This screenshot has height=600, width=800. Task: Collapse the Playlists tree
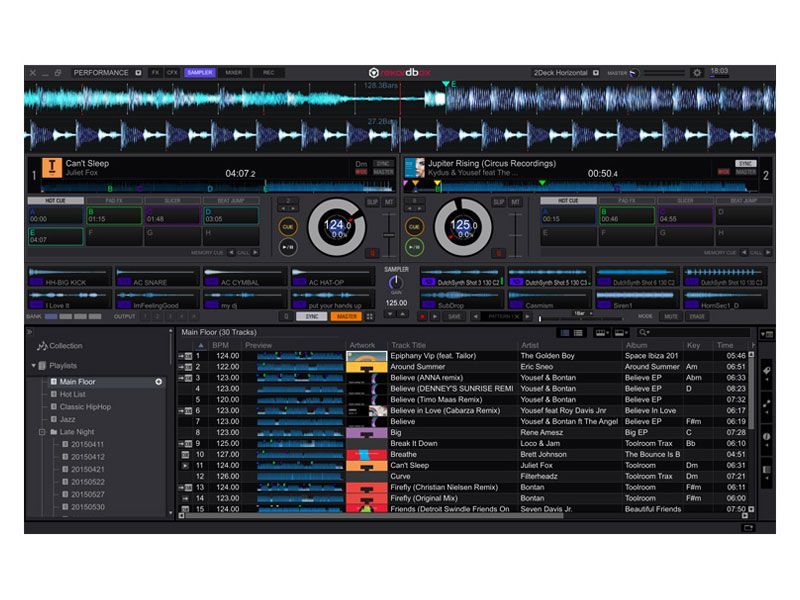[x=33, y=366]
